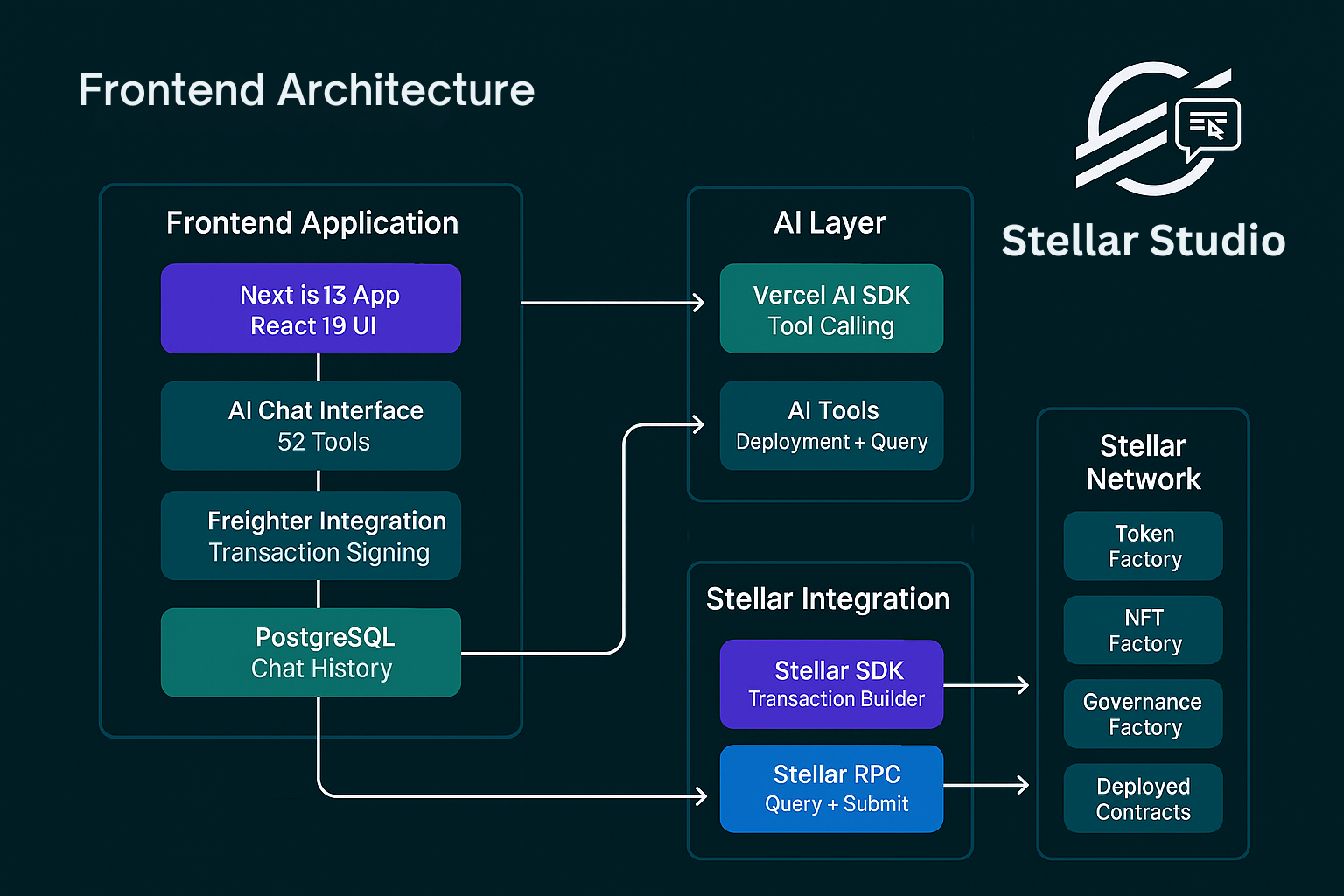Viewport: 1344px width, 896px height.
Task: Select the Governance Factory box
Action: 1143,714
